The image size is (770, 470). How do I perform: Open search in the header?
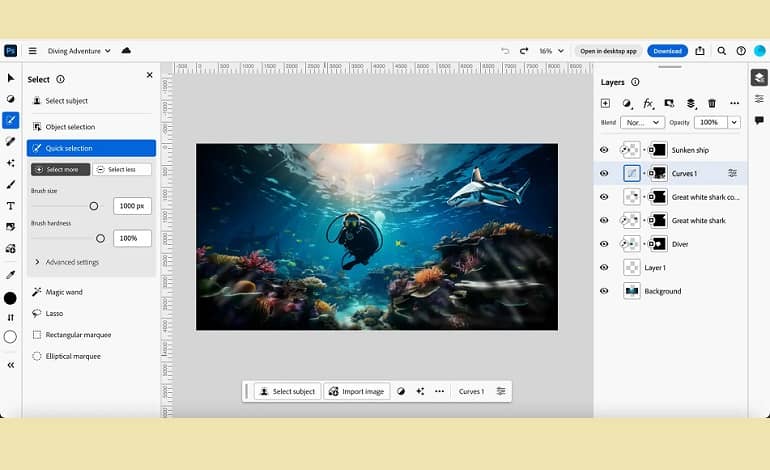pos(721,51)
